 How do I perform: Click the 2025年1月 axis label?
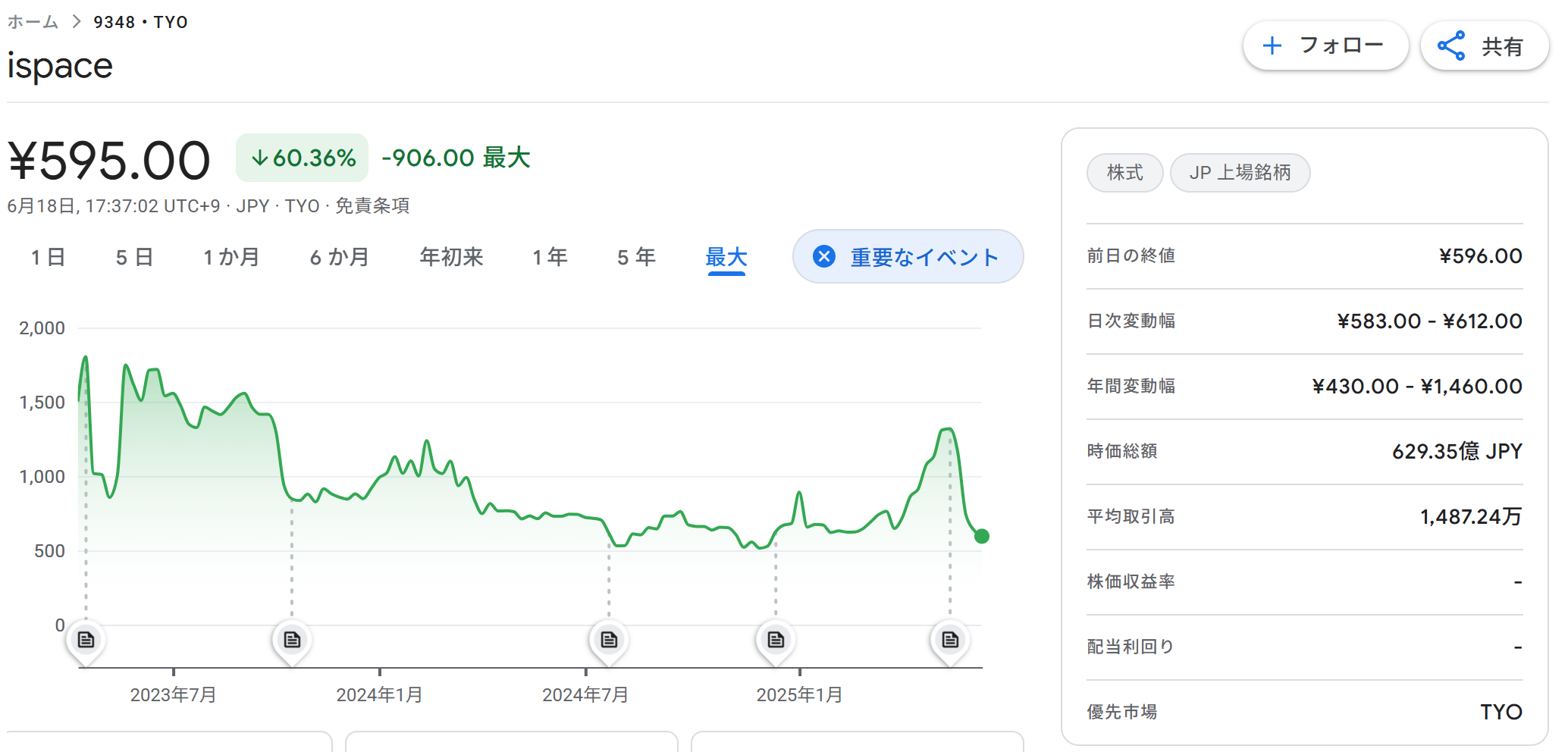pyautogui.click(x=799, y=695)
